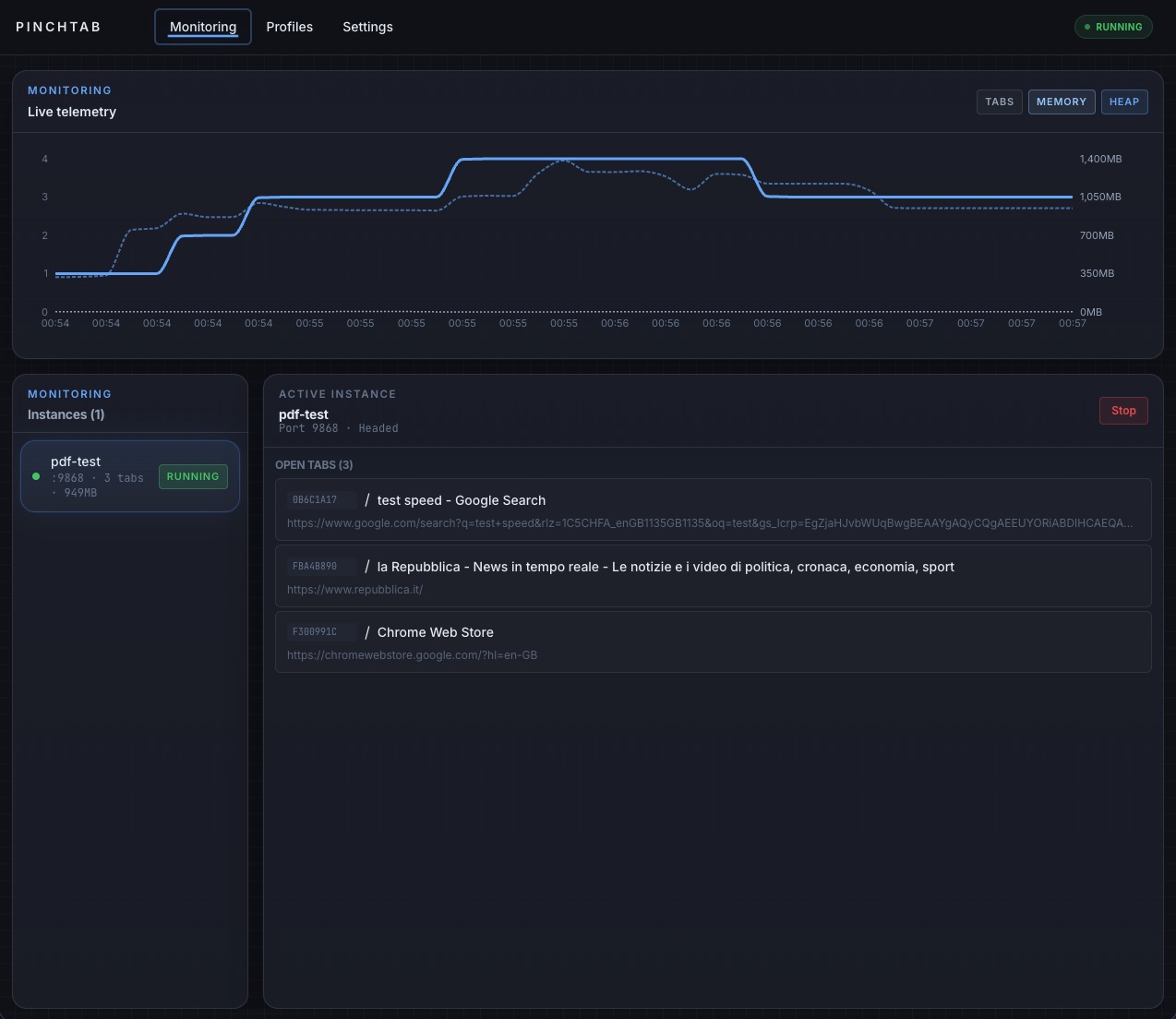Click the RUNNING badge on the pdf-test instance
This screenshot has width=1176, height=1019.
pyautogui.click(x=193, y=476)
